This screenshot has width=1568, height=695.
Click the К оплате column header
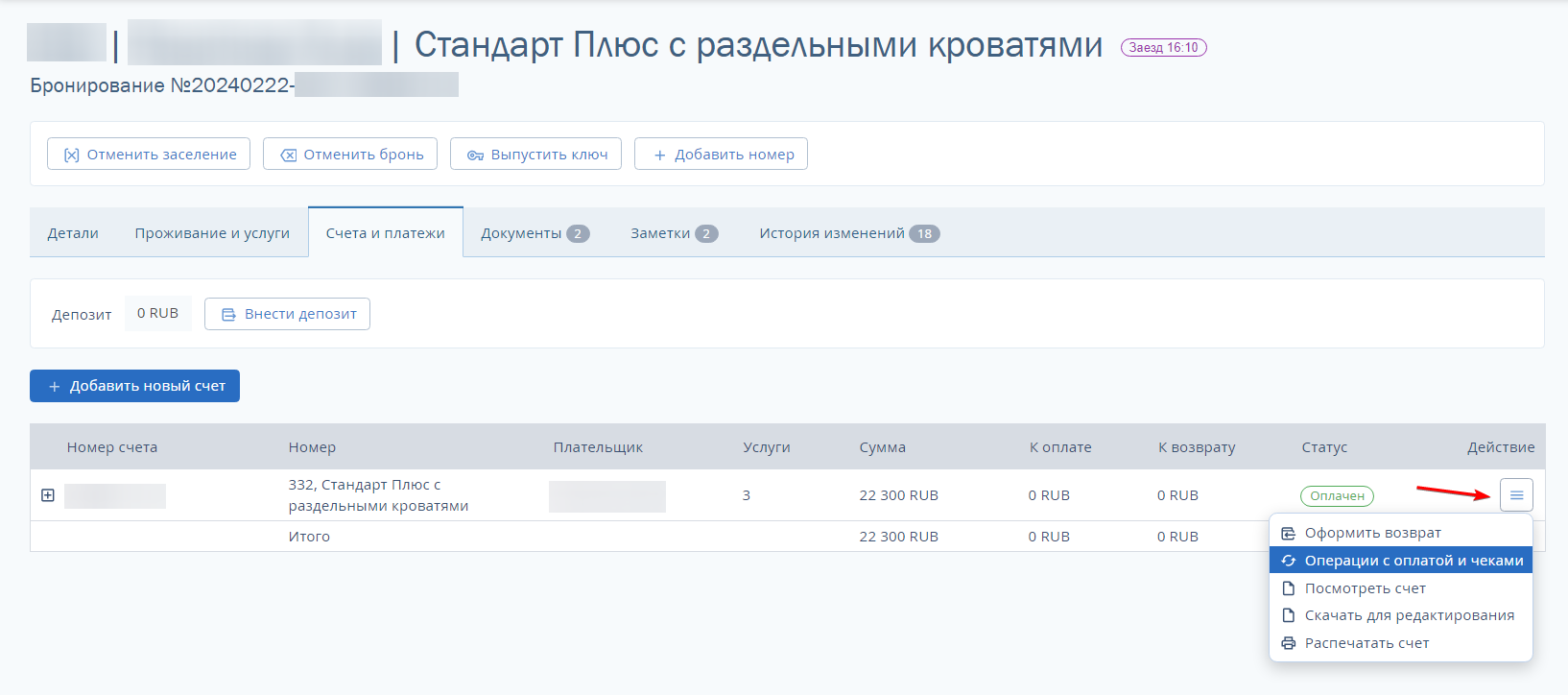click(1060, 447)
